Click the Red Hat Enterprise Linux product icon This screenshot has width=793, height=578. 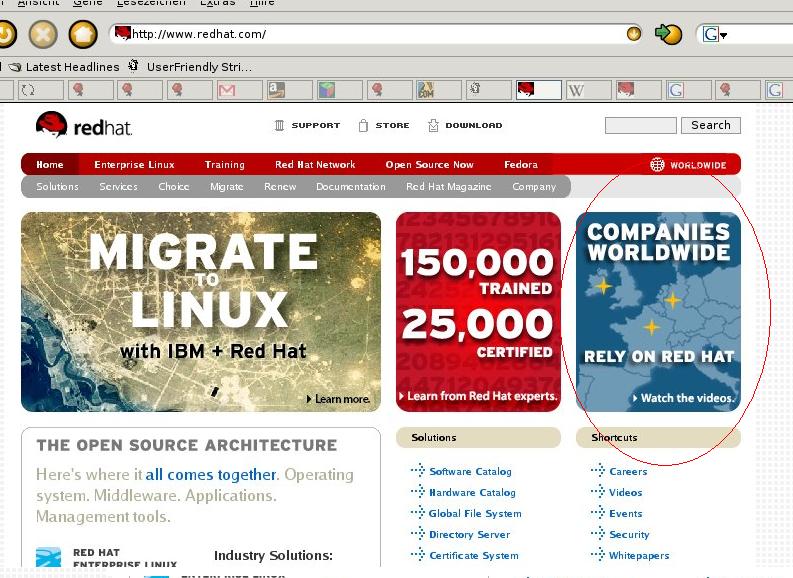click(49, 557)
